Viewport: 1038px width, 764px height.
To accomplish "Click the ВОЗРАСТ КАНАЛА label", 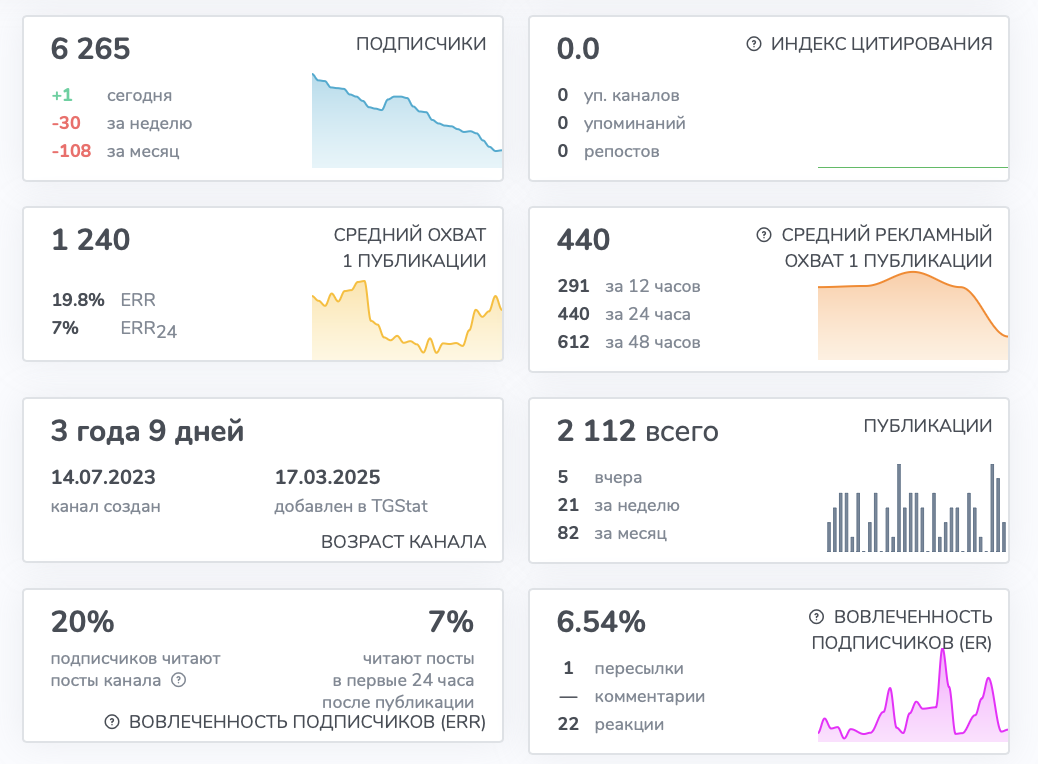I will point(404,542).
